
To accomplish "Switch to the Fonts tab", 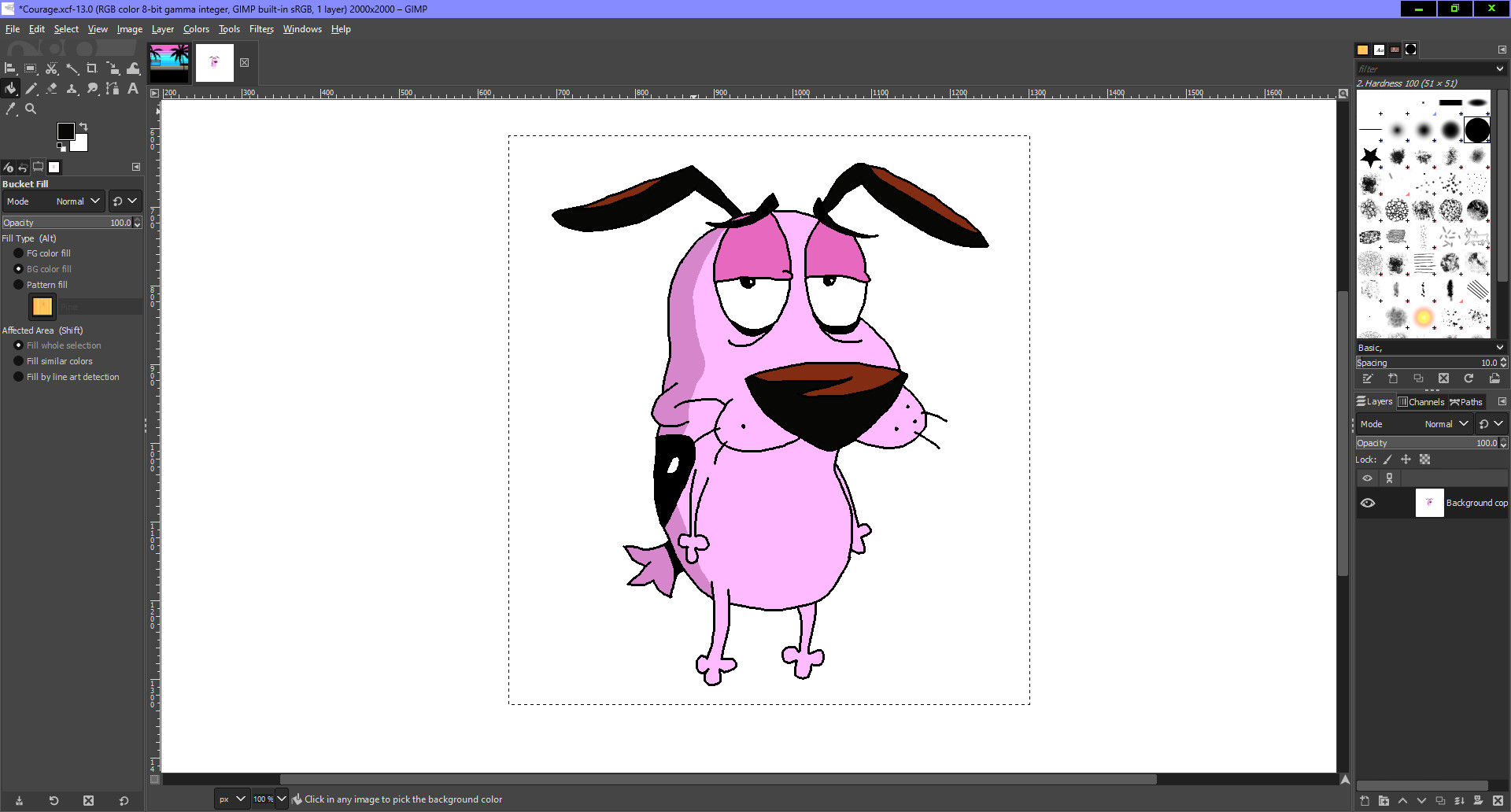I will pos(1380,50).
